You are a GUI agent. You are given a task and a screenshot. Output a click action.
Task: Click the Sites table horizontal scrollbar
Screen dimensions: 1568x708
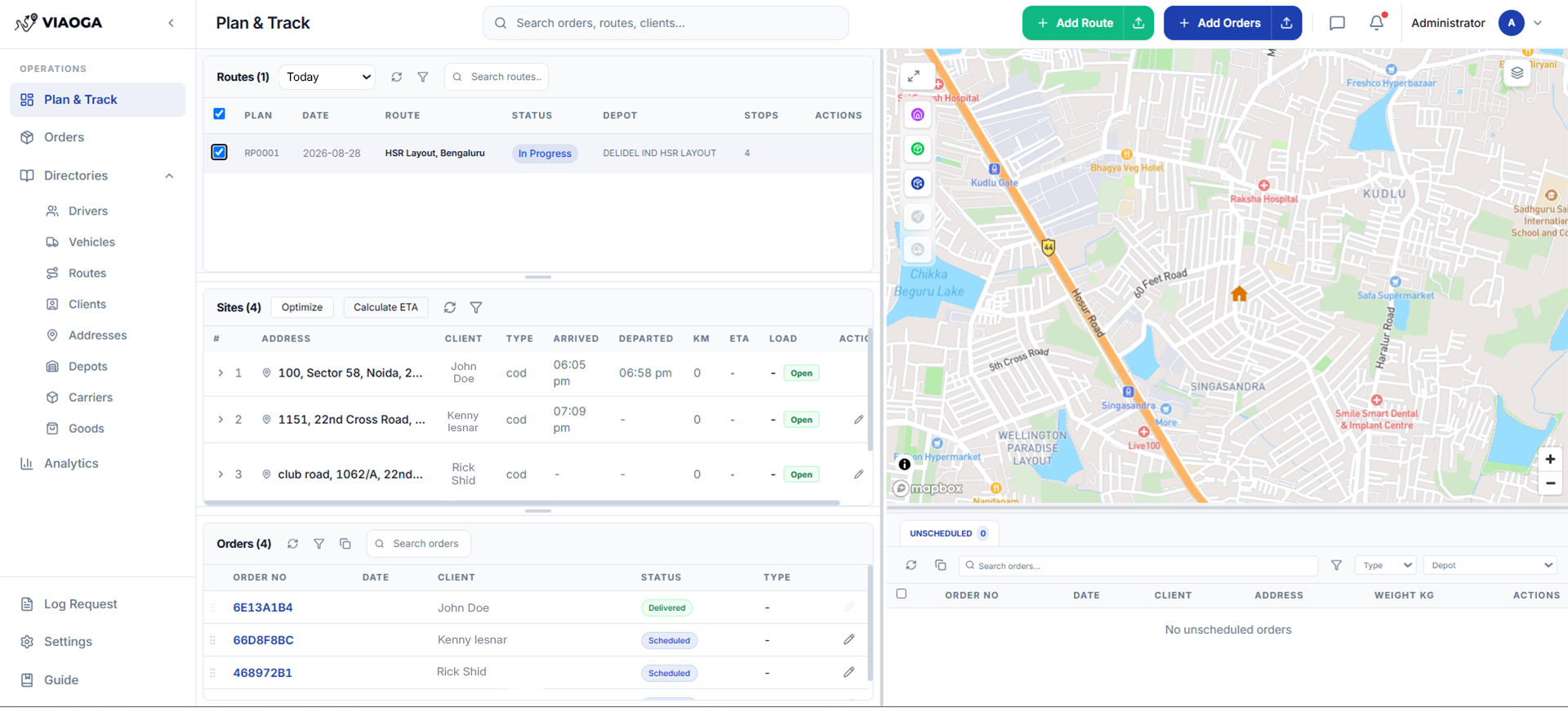523,502
